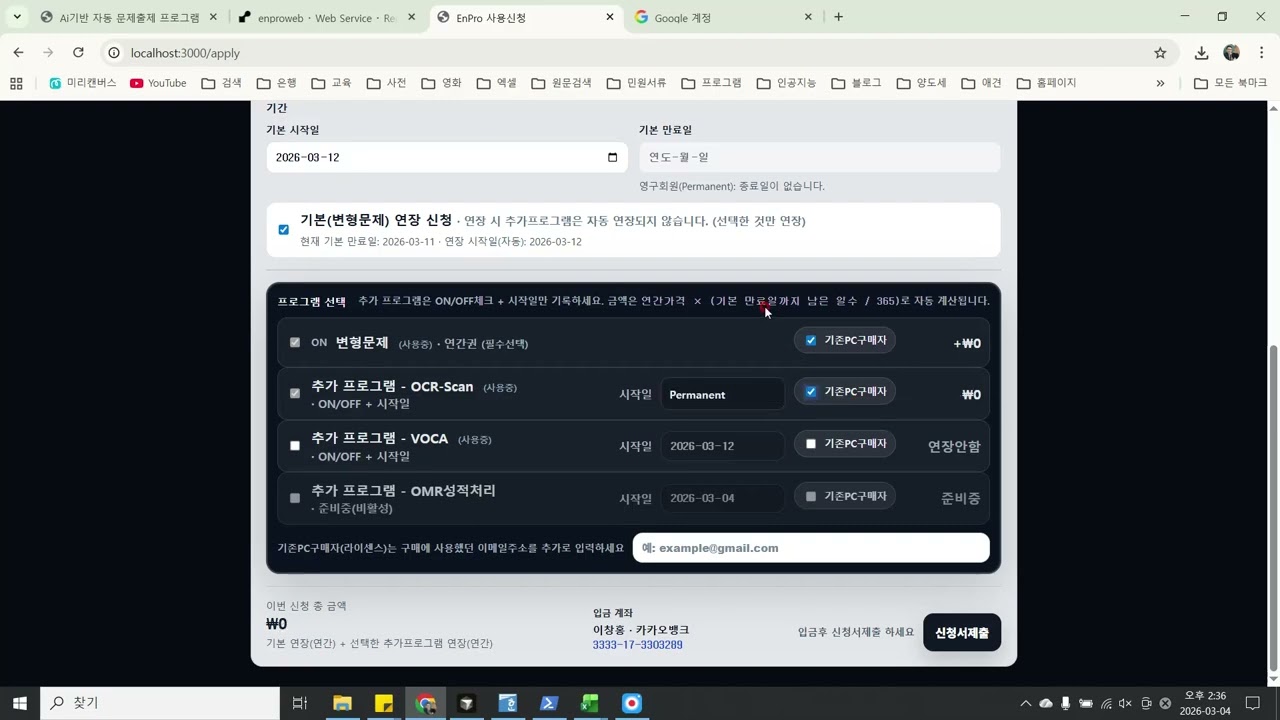Toggle the 변형문제 ON checkbox
This screenshot has height=720, width=1280.
[x=295, y=342]
